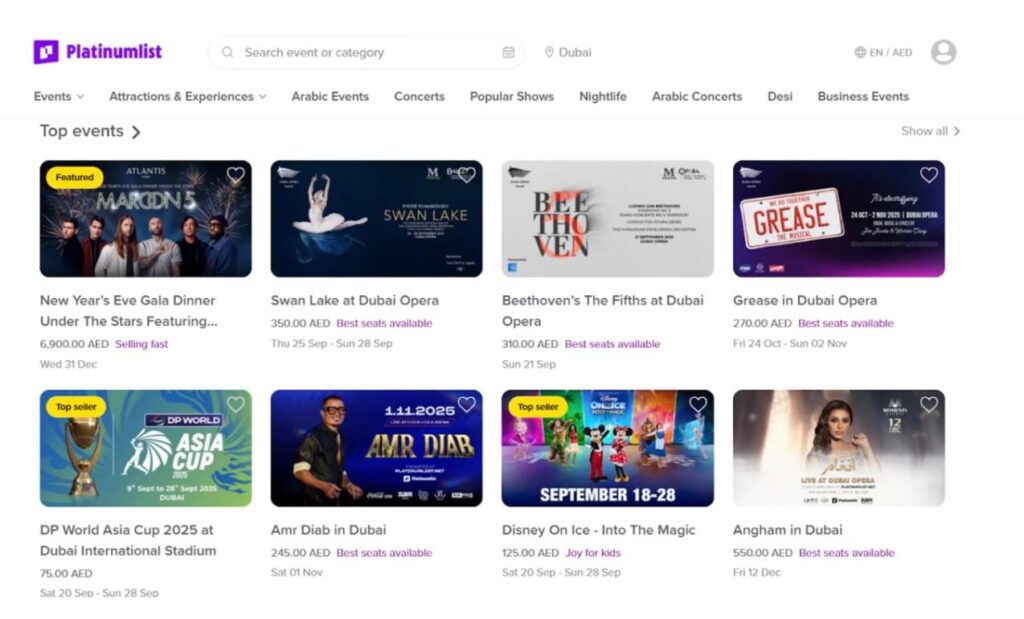
Task: Open the Concerts category
Action: point(419,96)
